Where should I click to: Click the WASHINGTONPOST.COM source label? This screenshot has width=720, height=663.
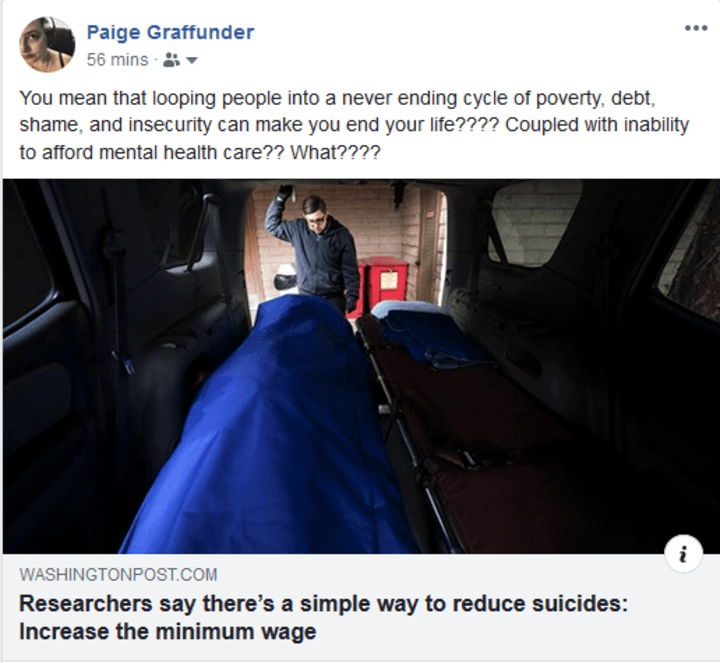118,574
